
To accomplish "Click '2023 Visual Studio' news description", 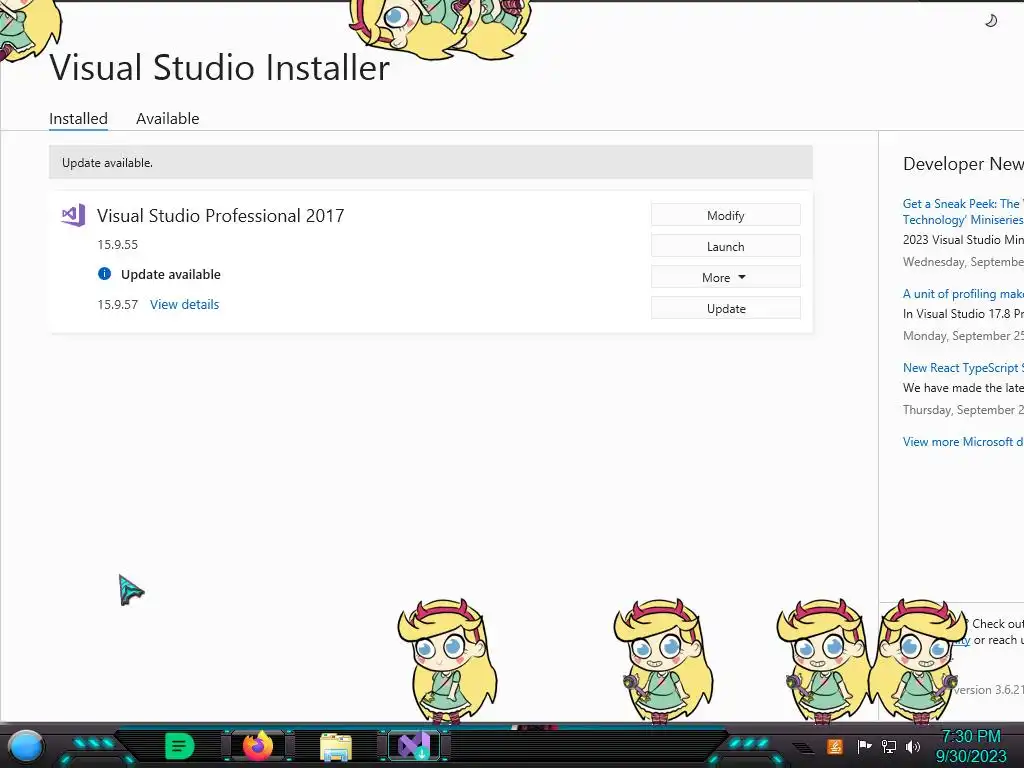I will 963,240.
